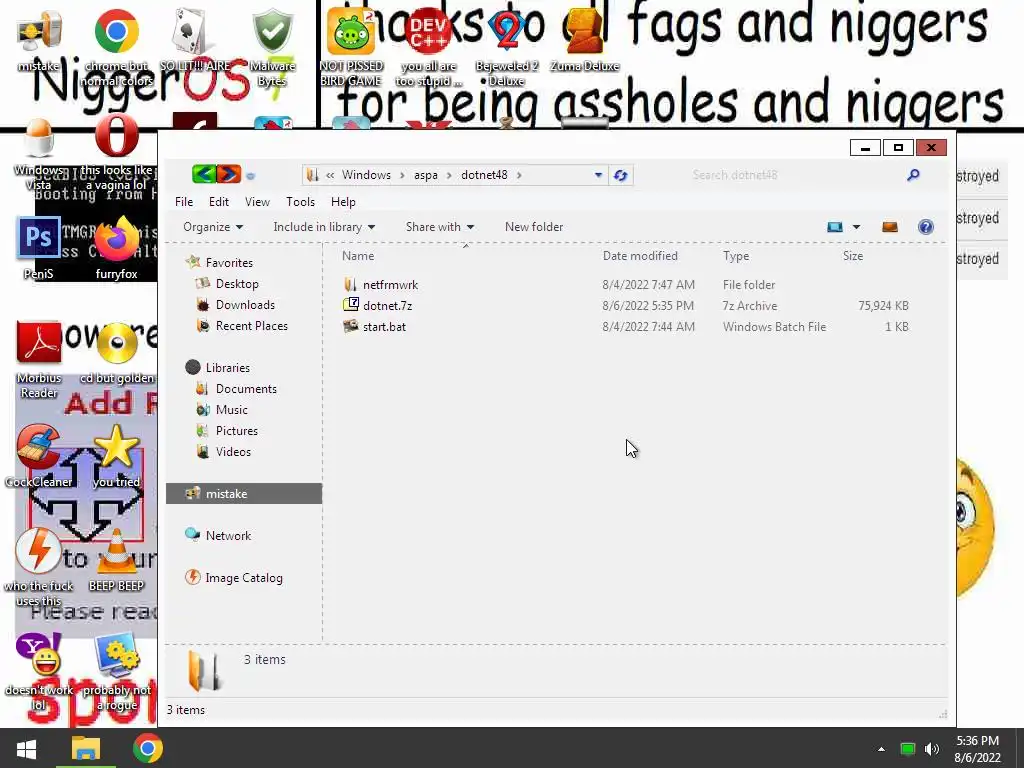Viewport: 1024px width, 768px height.
Task: Open Explorer help question mark icon
Action: (x=925, y=227)
